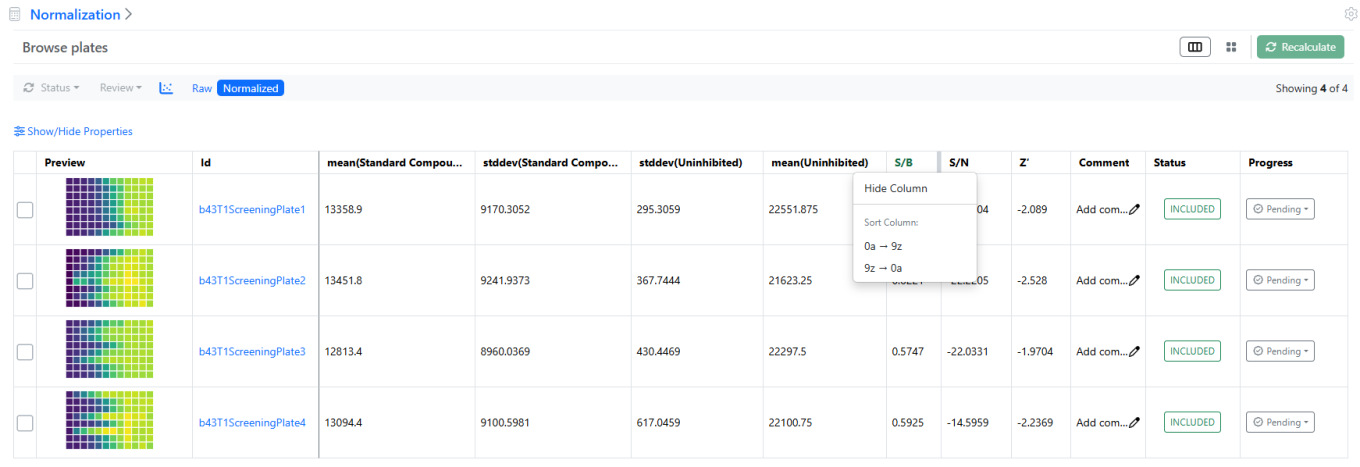
Task: Choose Hide Column in context menu
Action: point(895,188)
